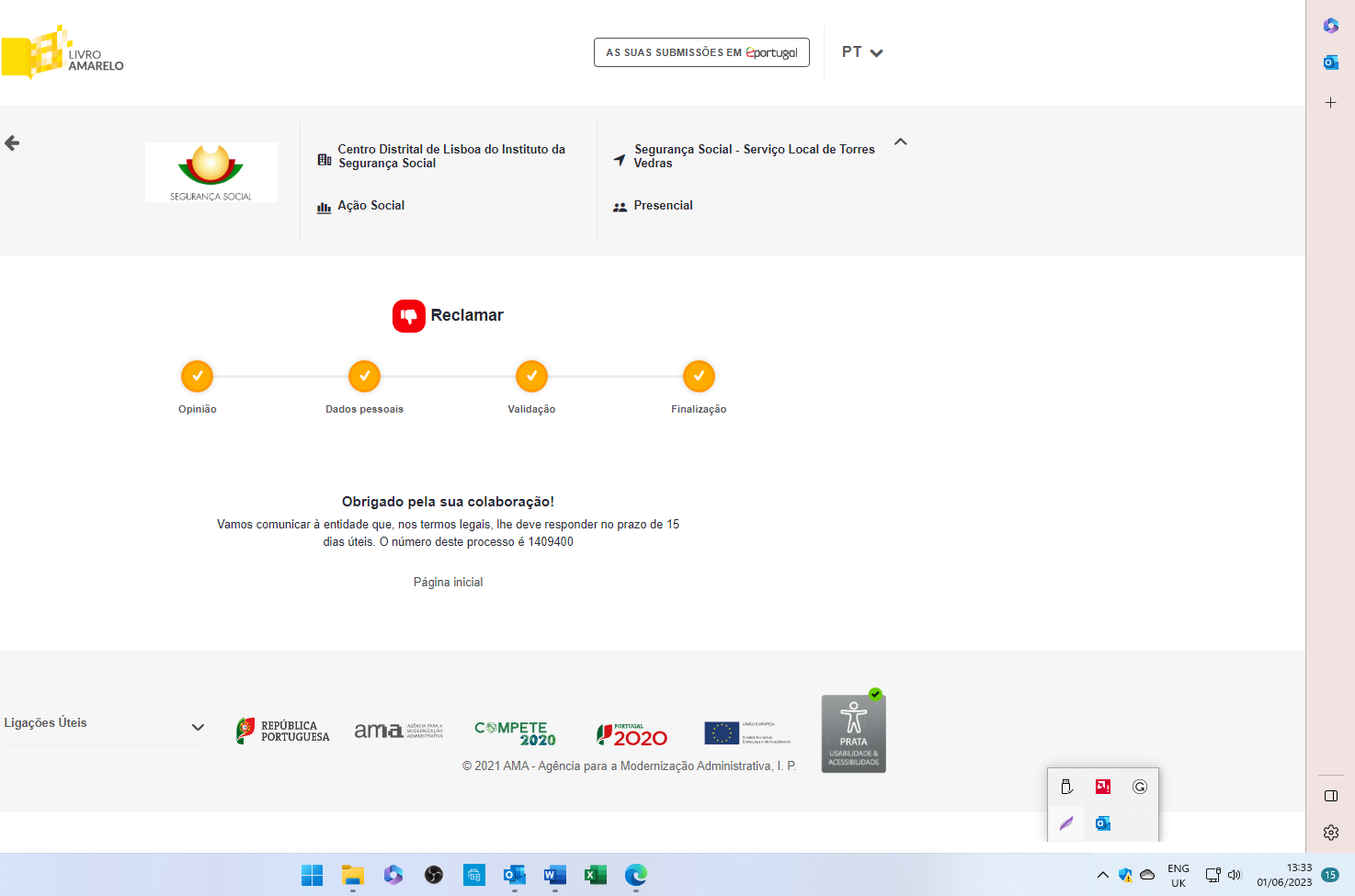This screenshot has height=896, width=1355.
Task: Open Excel from the taskbar
Action: tap(596, 875)
